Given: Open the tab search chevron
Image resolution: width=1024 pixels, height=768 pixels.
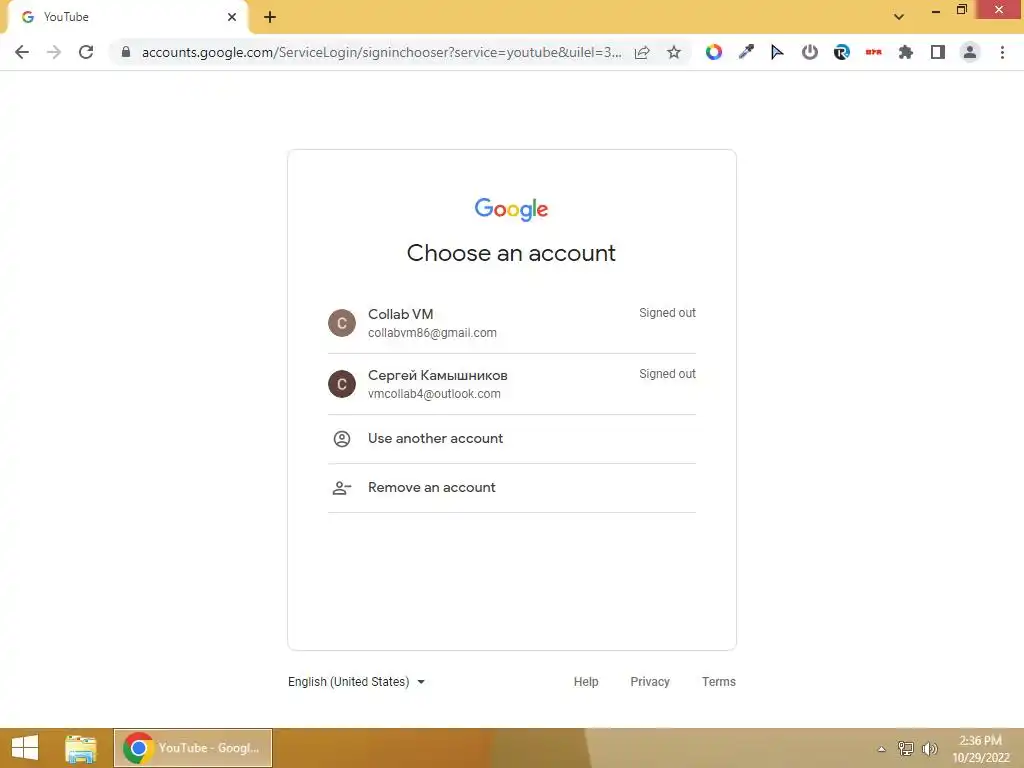Looking at the screenshot, I should (899, 17).
